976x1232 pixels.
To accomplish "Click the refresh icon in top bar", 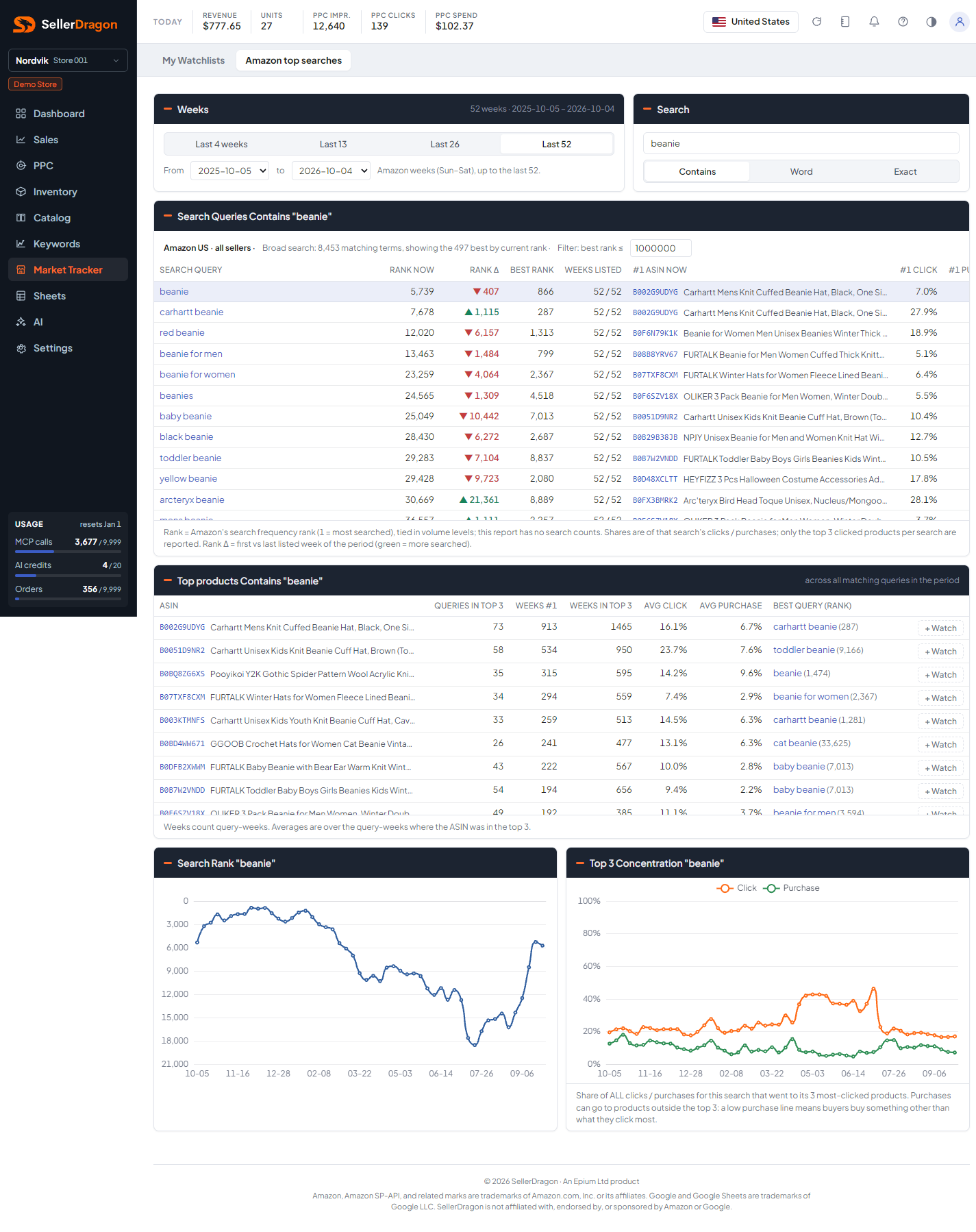I will pos(816,22).
